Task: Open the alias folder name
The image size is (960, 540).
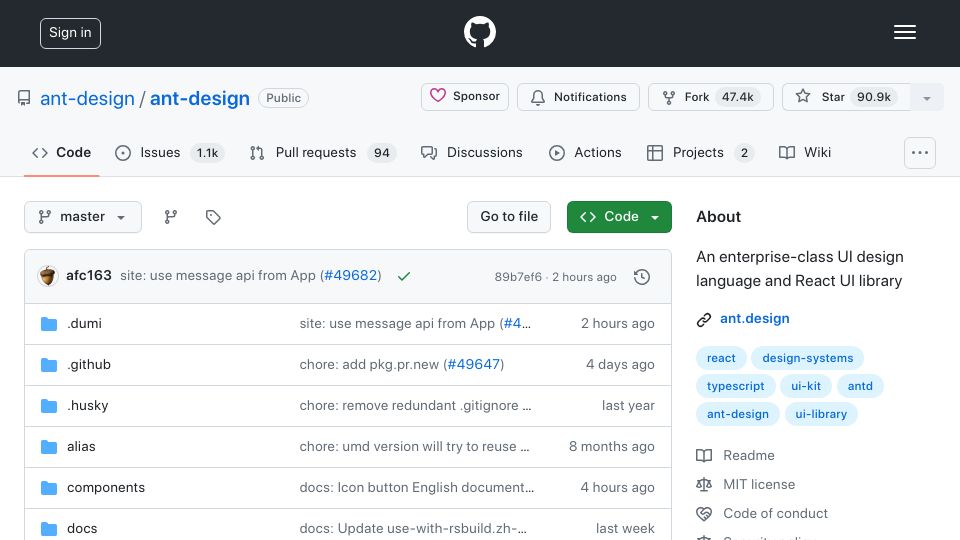Action: 81,446
